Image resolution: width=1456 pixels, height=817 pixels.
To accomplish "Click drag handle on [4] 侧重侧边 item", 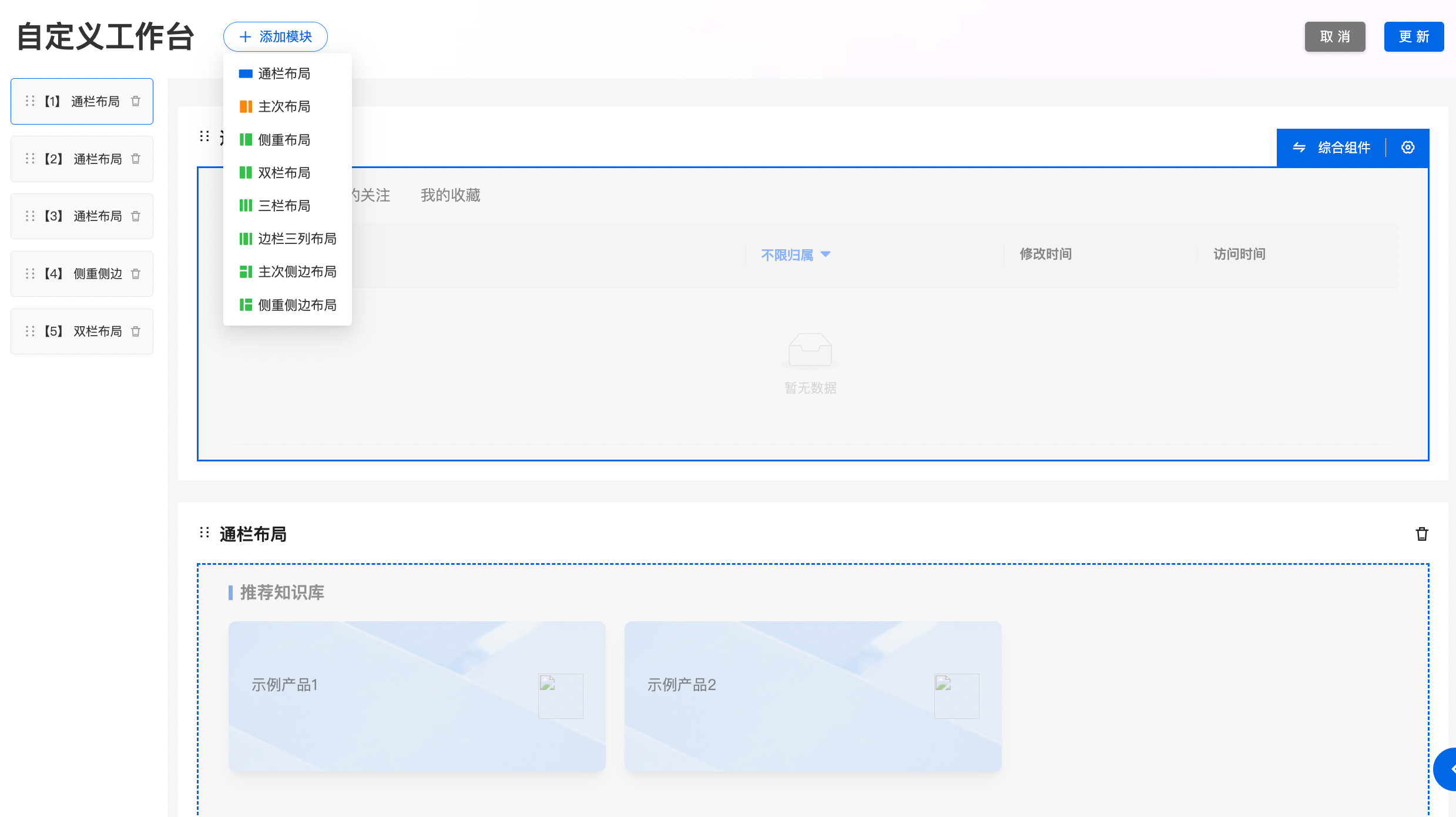I will point(30,274).
